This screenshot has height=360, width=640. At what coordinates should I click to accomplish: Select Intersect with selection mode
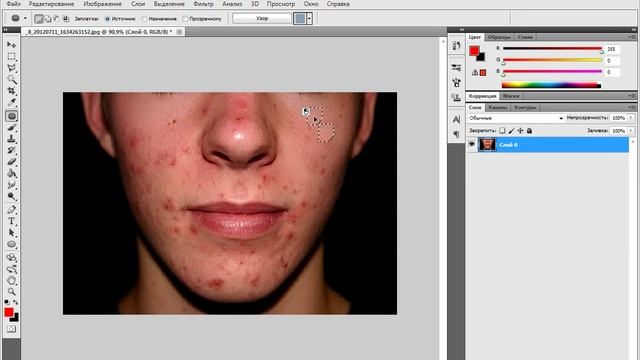pyautogui.click(x=65, y=19)
